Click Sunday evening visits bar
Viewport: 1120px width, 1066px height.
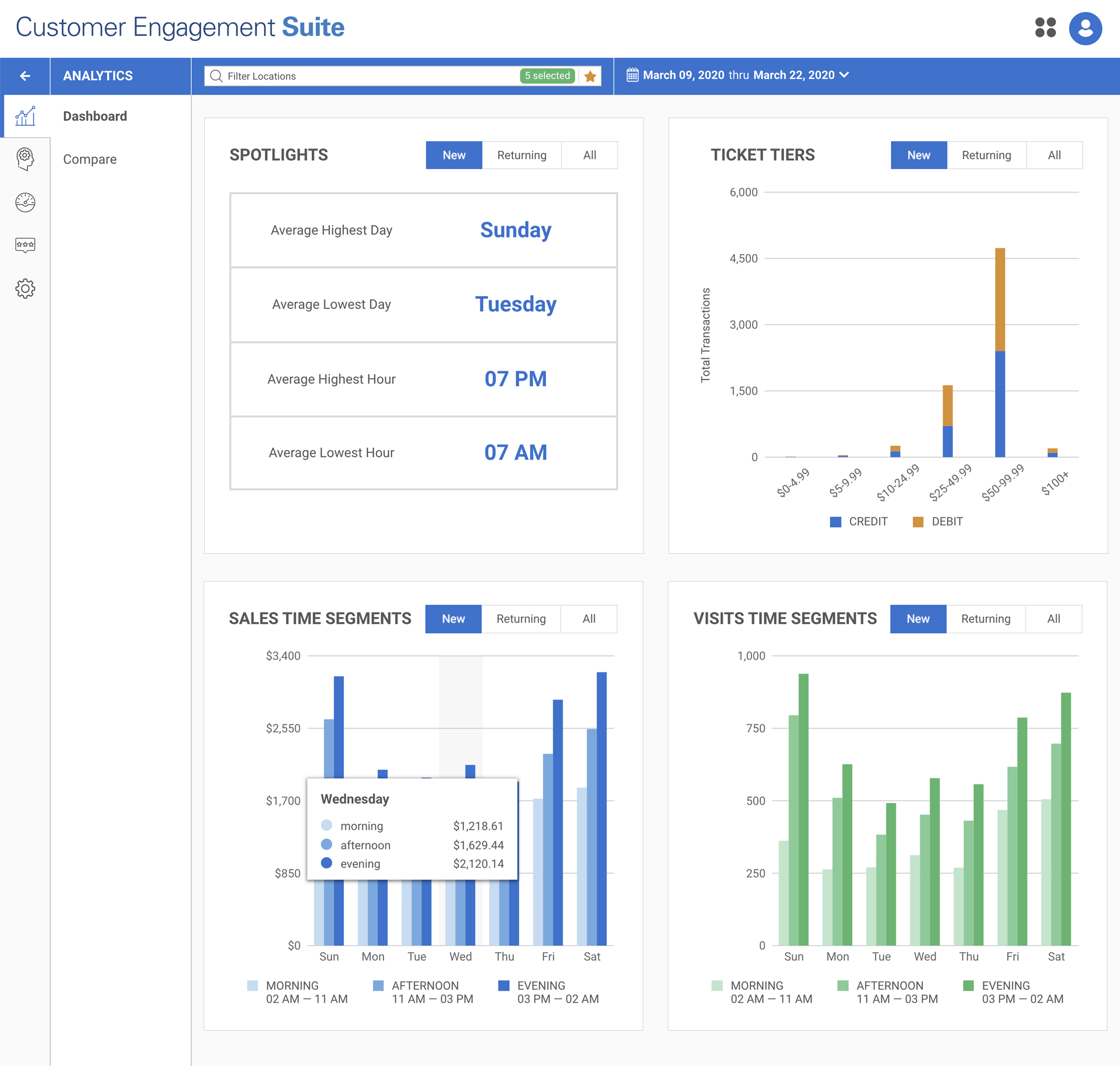pos(804,810)
